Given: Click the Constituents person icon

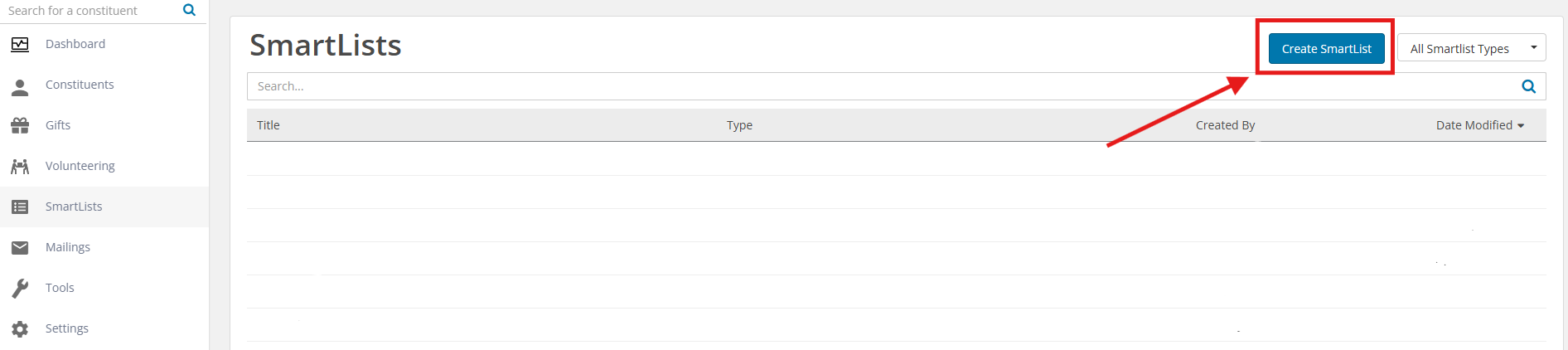Looking at the screenshot, I should pos(20,86).
